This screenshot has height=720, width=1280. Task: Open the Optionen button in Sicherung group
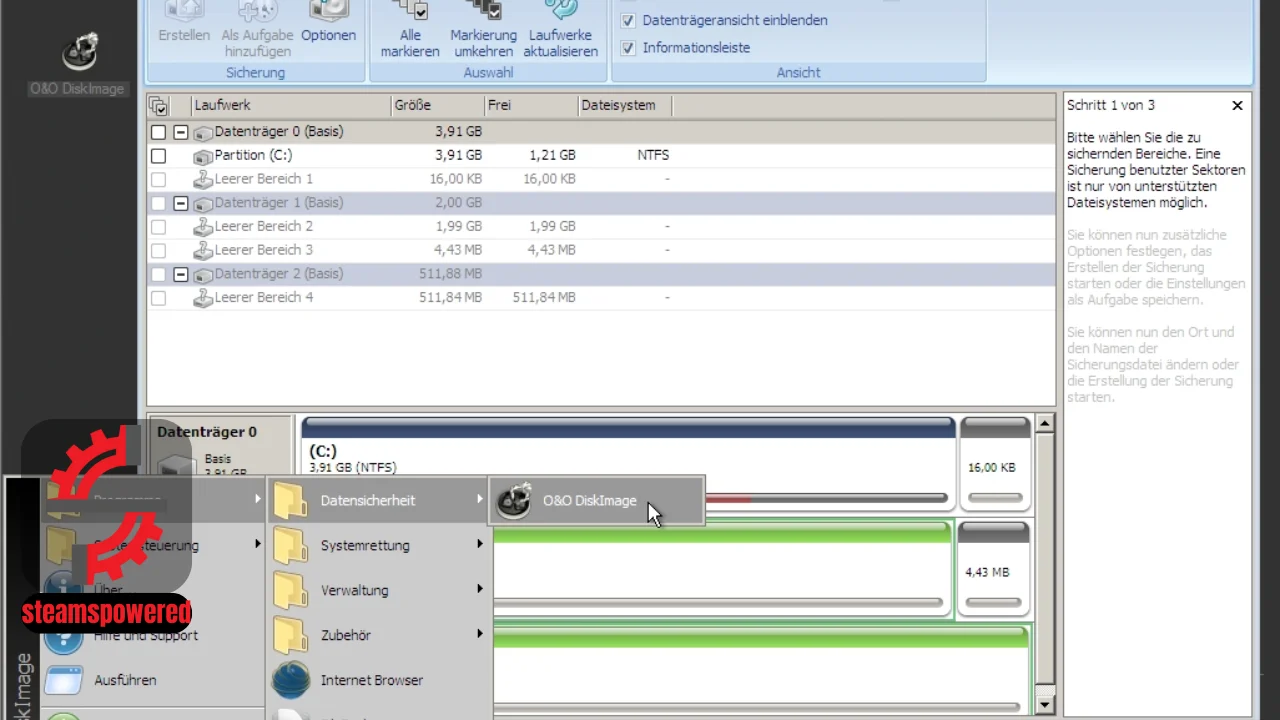[328, 22]
